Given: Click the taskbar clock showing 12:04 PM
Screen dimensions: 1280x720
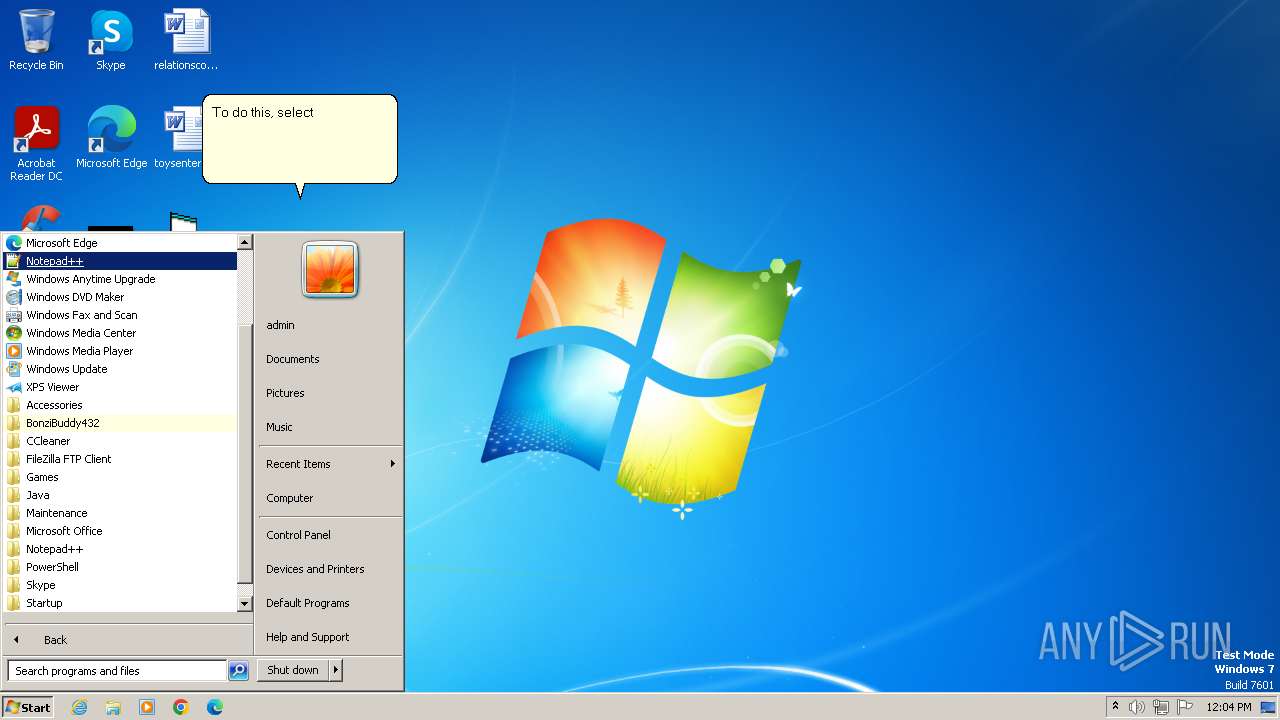Looking at the screenshot, I should [x=1229, y=707].
